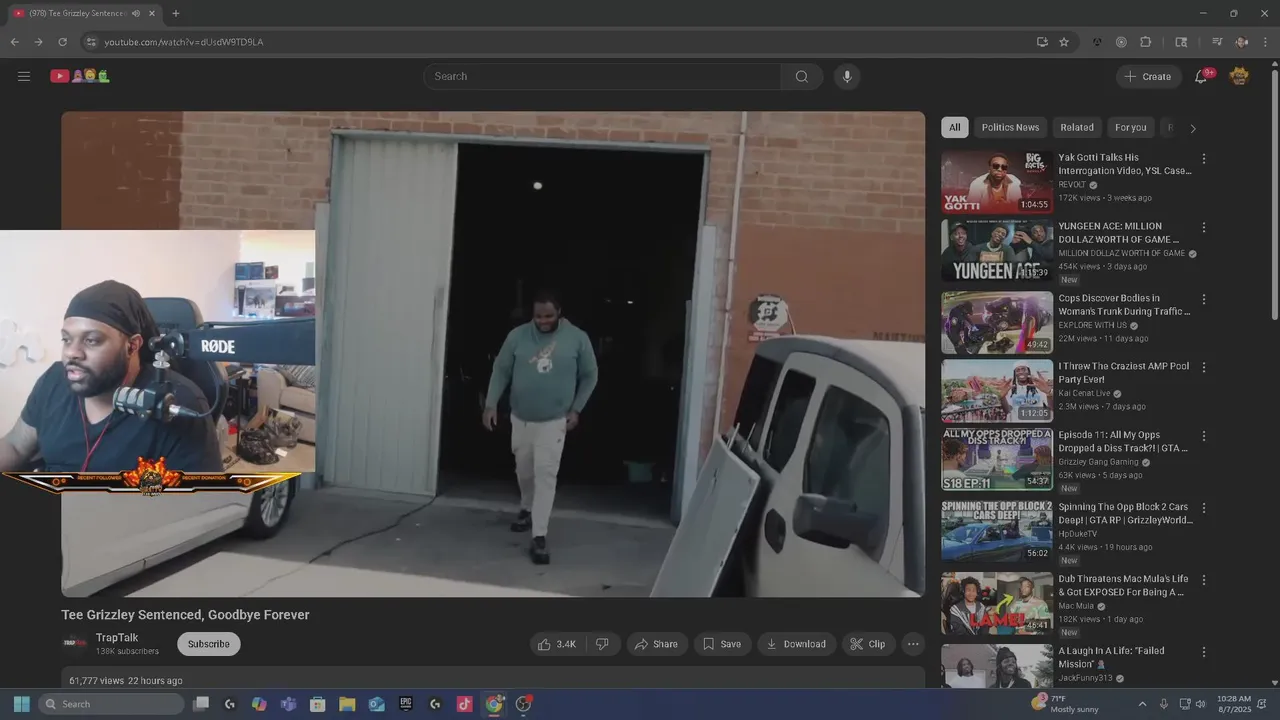Bookmark this page with the star icon
The width and height of the screenshot is (1280, 720).
pos(1064,42)
